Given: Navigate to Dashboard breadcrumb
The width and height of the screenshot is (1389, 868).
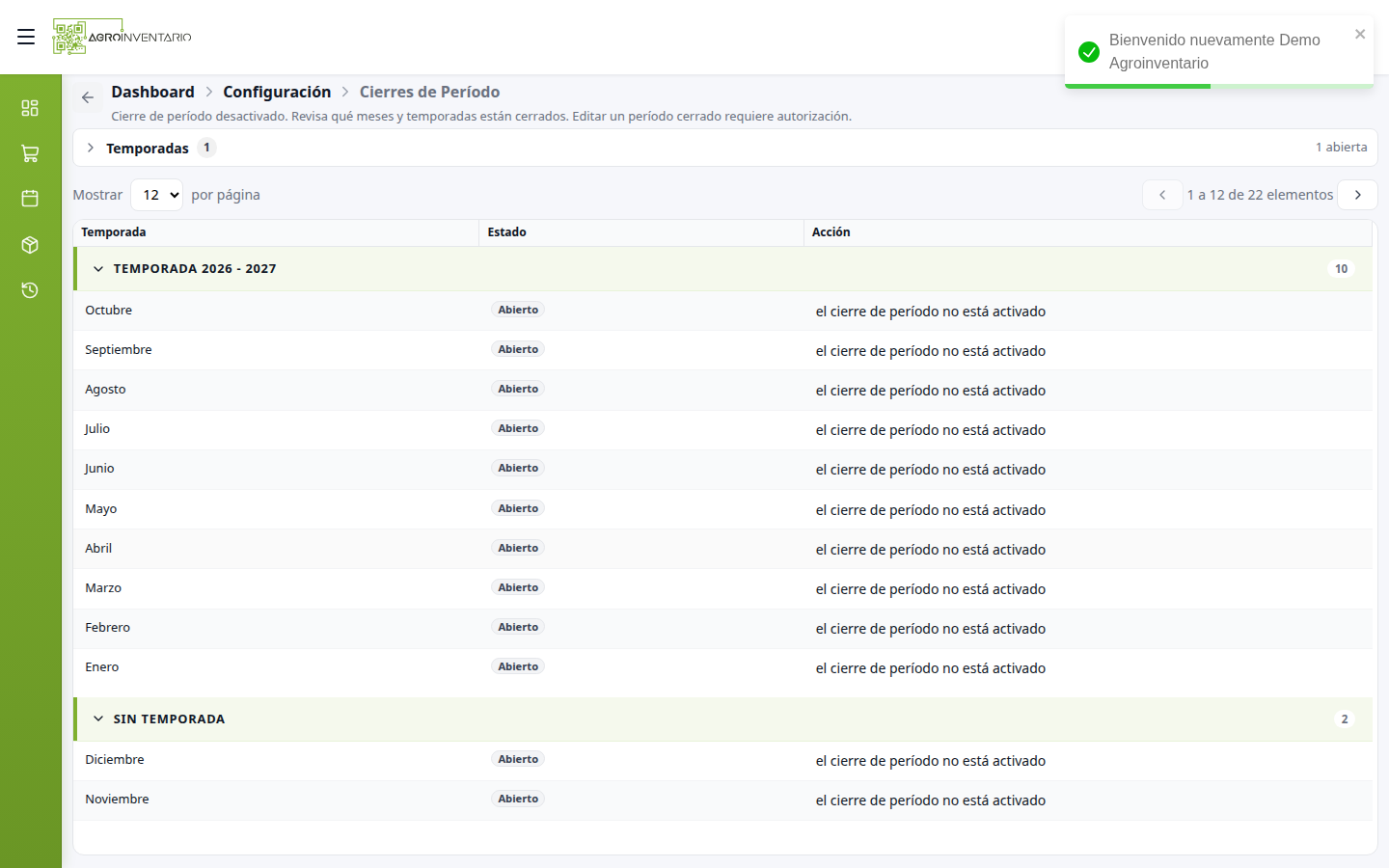Looking at the screenshot, I should click(152, 92).
